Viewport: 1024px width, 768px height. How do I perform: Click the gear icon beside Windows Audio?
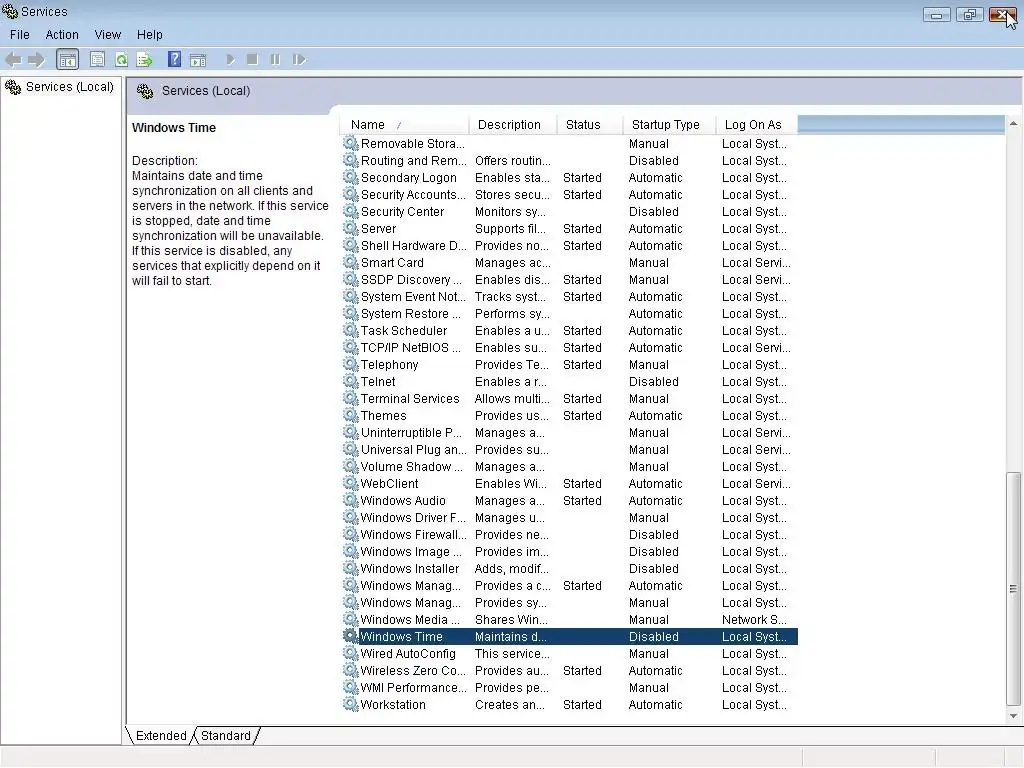tap(351, 500)
